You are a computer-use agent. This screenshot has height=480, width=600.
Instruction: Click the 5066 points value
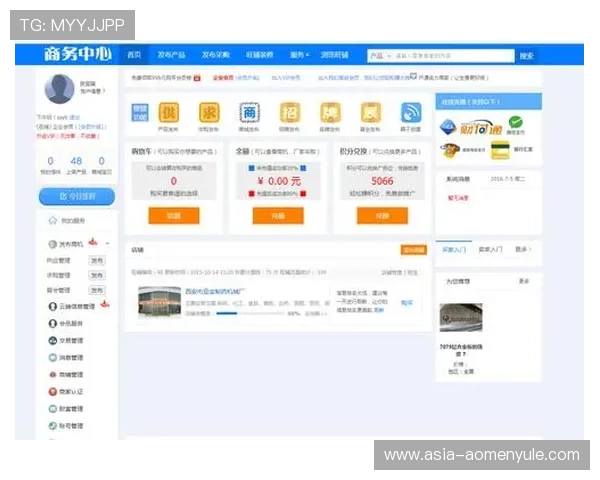tap(382, 181)
